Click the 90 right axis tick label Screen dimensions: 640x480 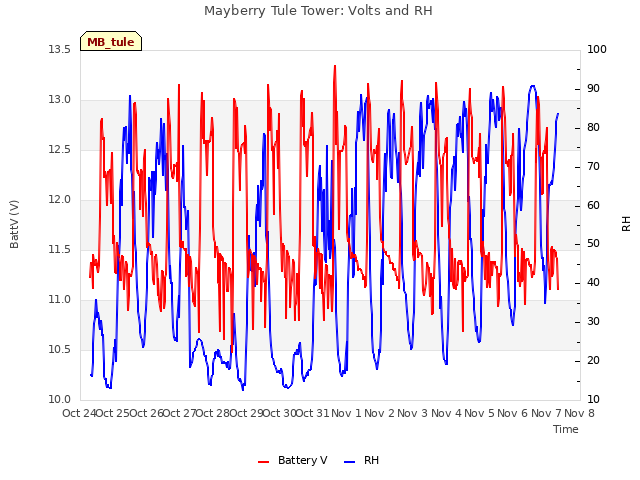(593, 89)
